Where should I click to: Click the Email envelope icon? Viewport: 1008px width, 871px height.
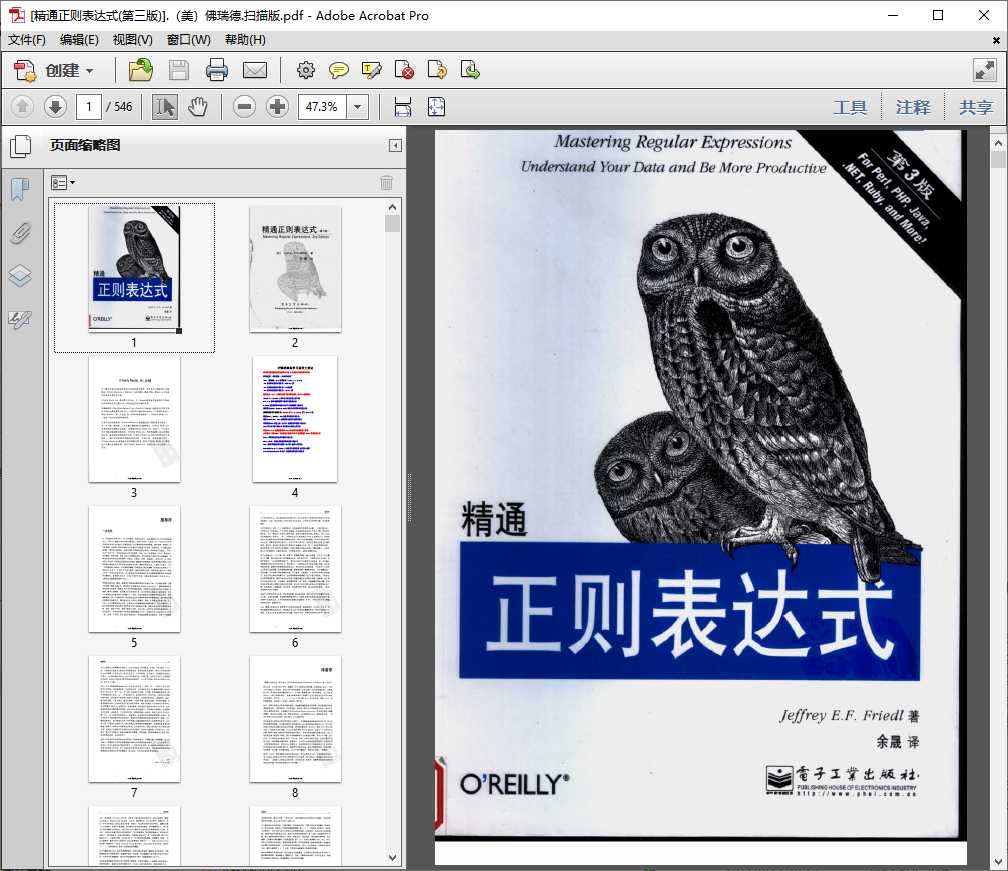[x=255, y=70]
